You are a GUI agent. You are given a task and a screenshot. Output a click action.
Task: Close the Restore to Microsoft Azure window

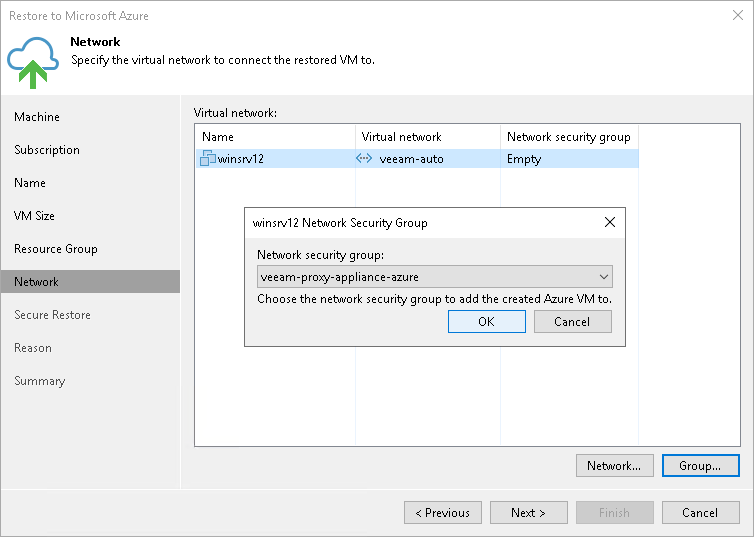pos(738,15)
